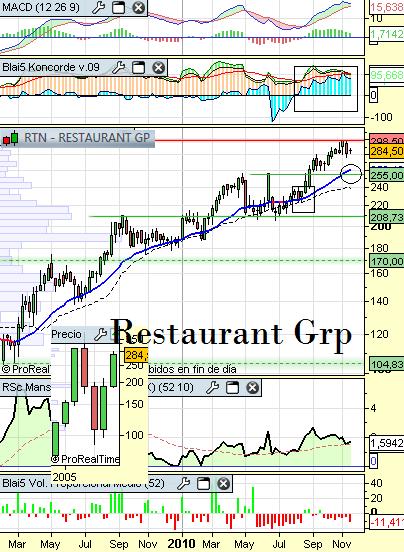Click the candlestick icon beside RTN
The height and width of the screenshot is (552, 404).
[11, 138]
